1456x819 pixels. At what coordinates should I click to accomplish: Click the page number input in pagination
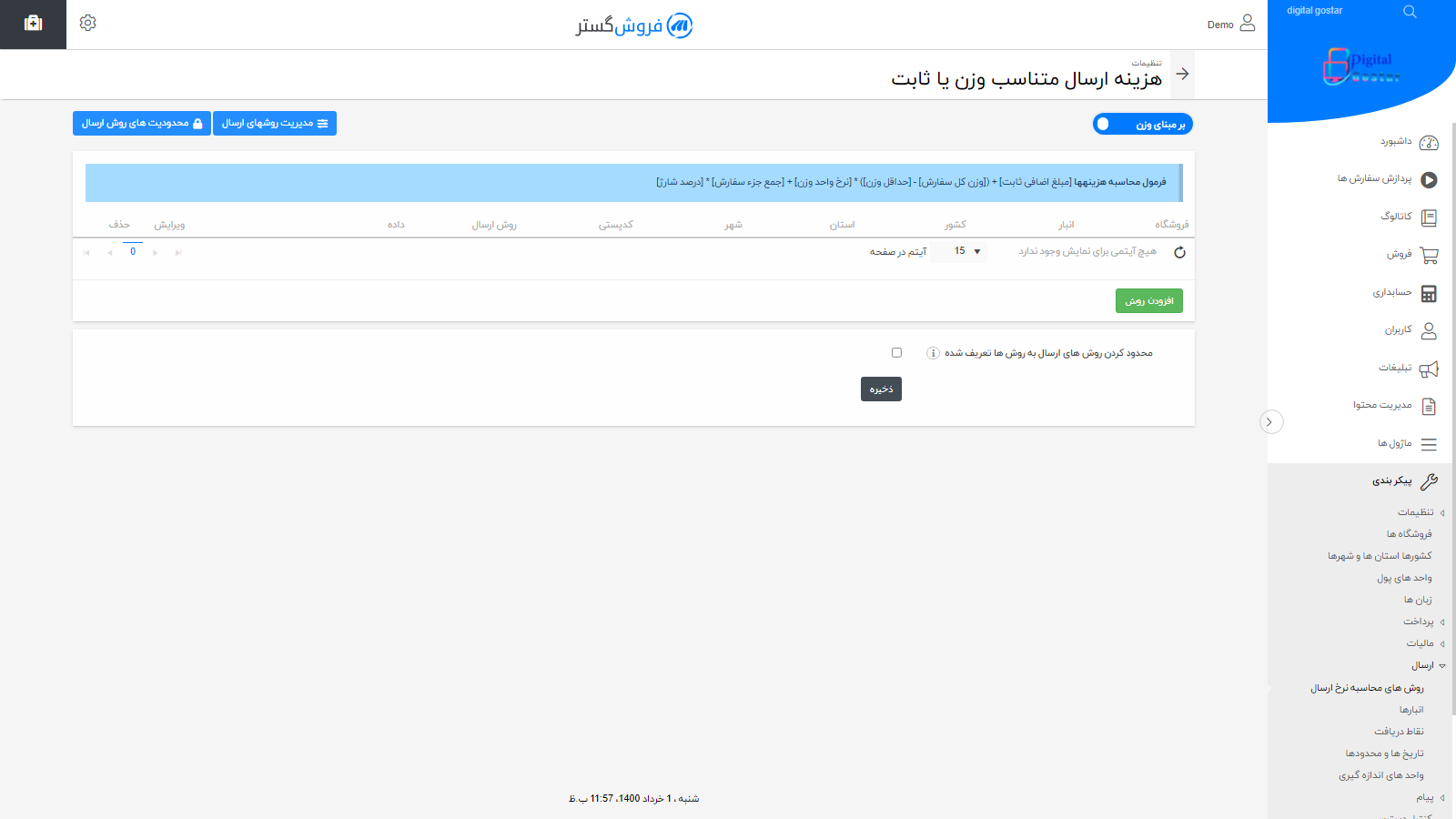click(x=133, y=252)
